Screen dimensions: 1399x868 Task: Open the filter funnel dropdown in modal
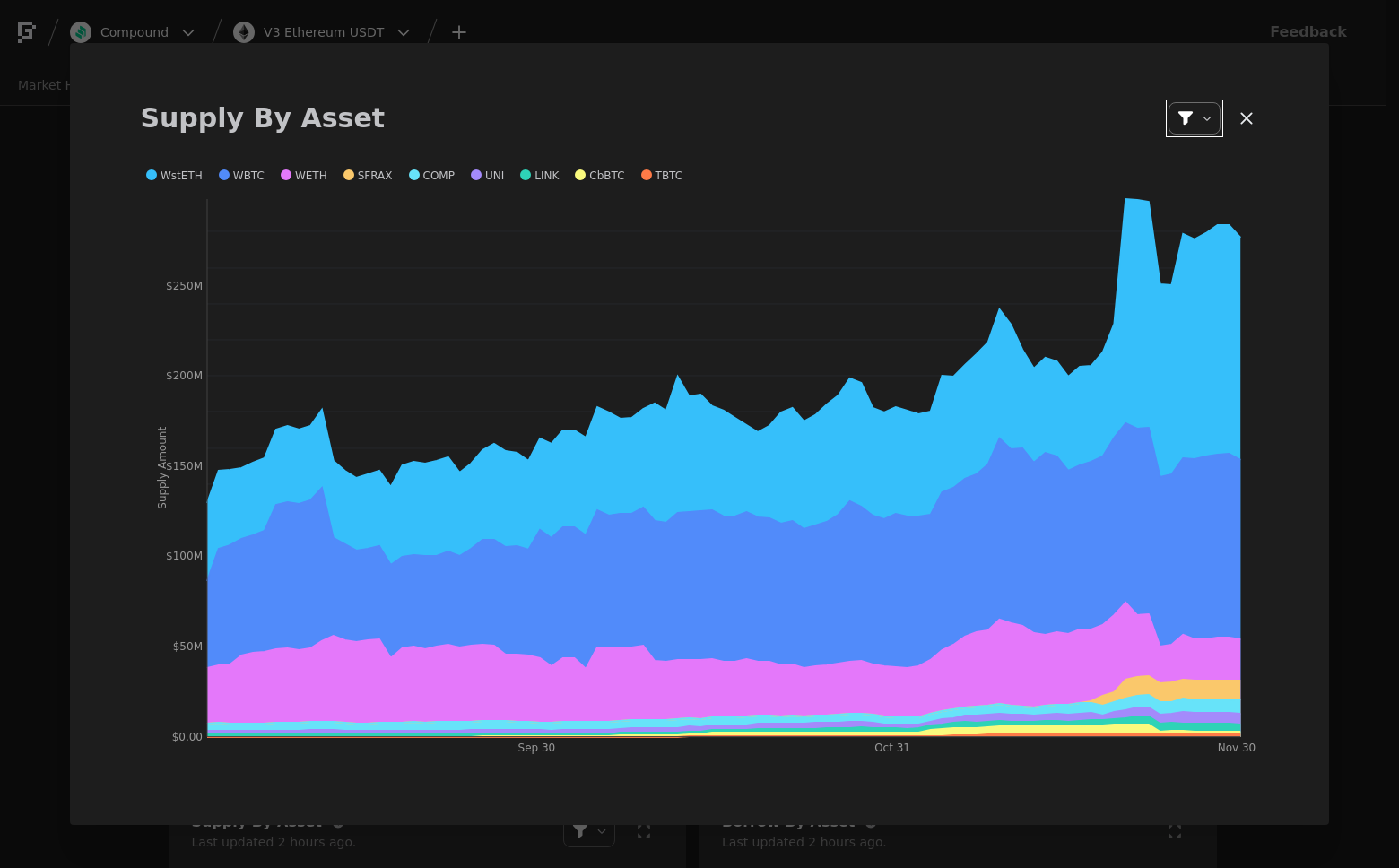click(x=1194, y=118)
